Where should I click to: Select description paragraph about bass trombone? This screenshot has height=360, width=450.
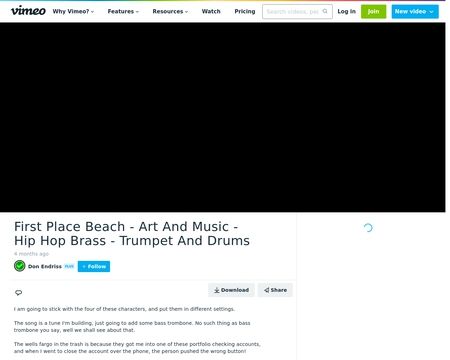tap(132, 326)
